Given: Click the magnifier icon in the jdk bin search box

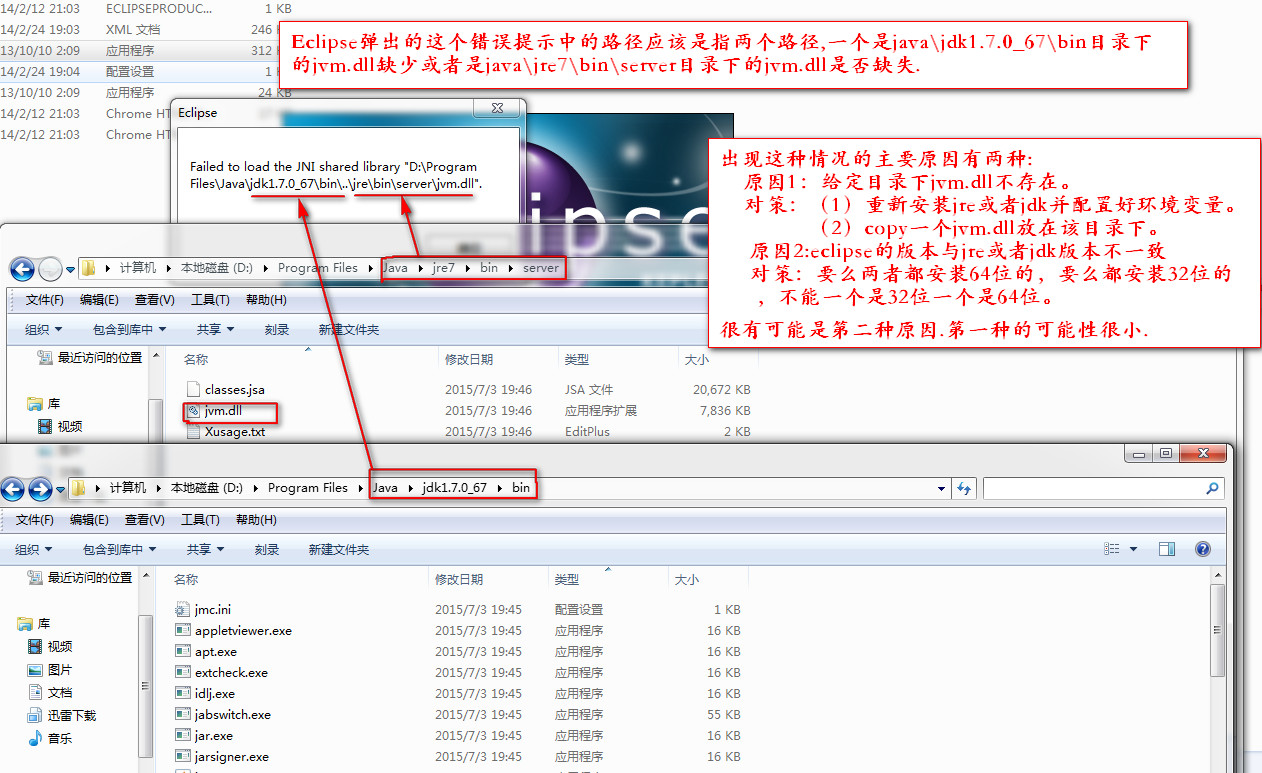Looking at the screenshot, I should [x=1212, y=489].
